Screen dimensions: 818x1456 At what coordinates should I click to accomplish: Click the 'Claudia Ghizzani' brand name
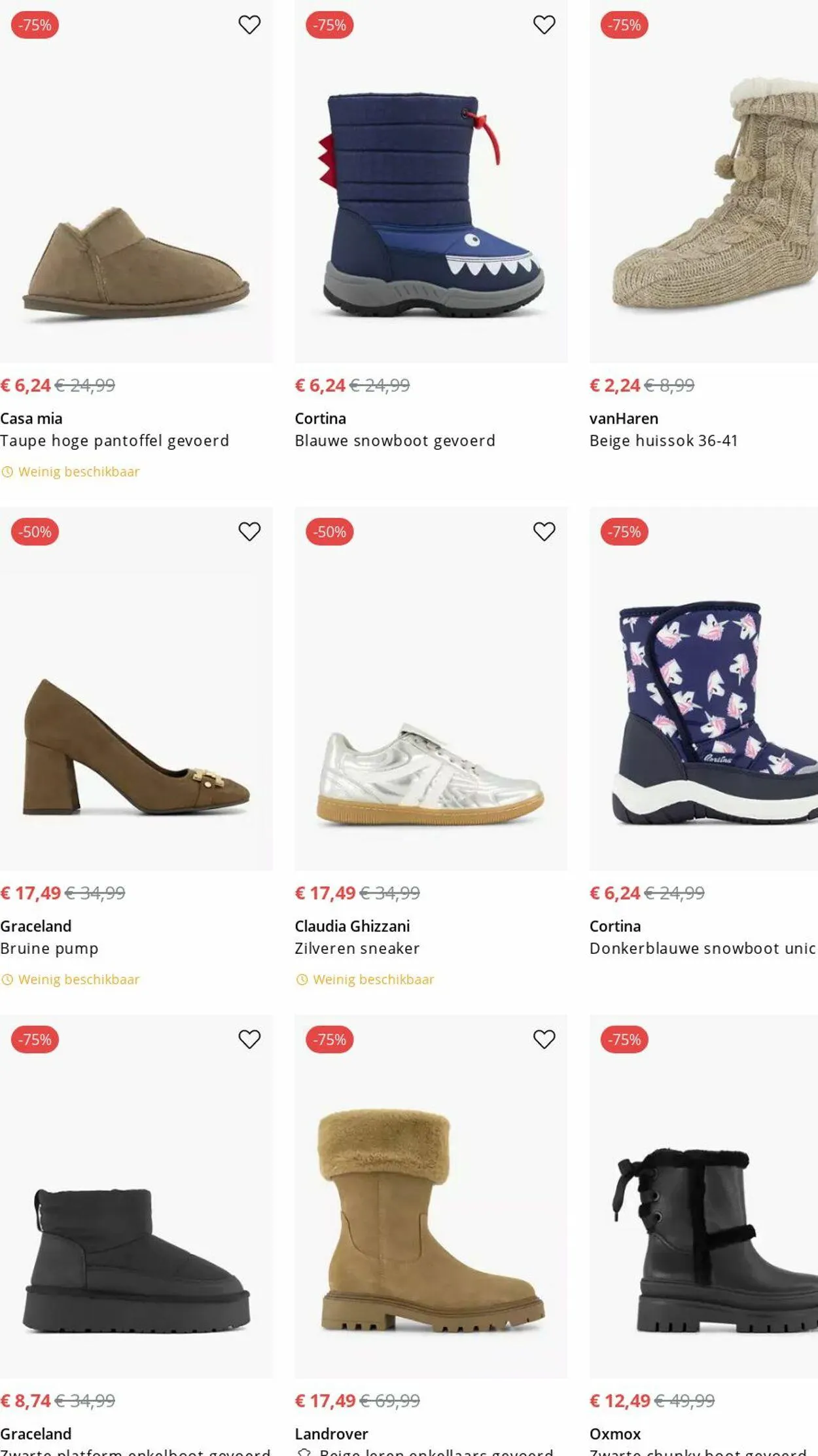pyautogui.click(x=352, y=926)
